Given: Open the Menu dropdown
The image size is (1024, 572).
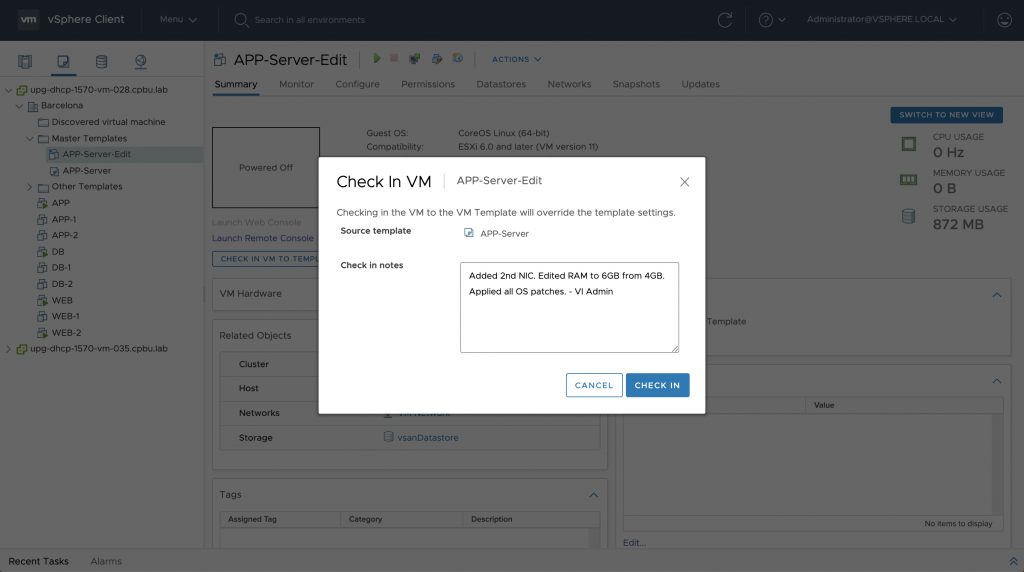Looking at the screenshot, I should point(178,20).
